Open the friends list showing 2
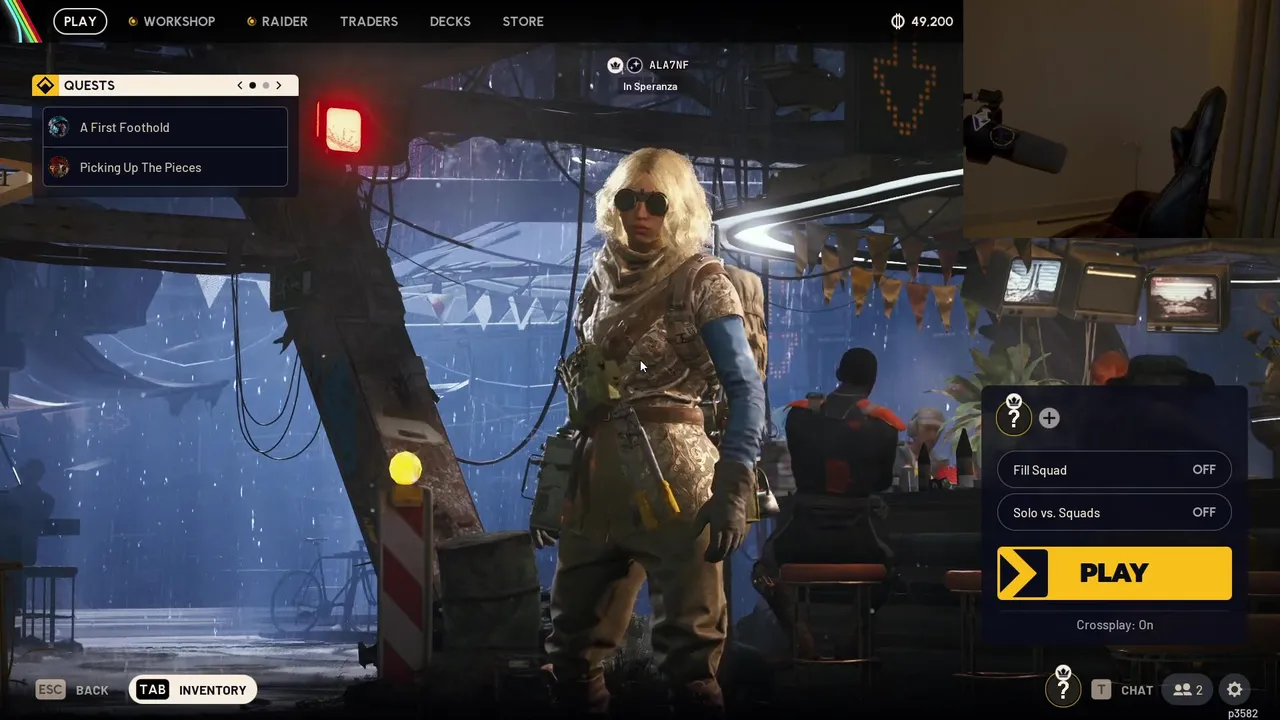1280x720 pixels. (x=1188, y=690)
